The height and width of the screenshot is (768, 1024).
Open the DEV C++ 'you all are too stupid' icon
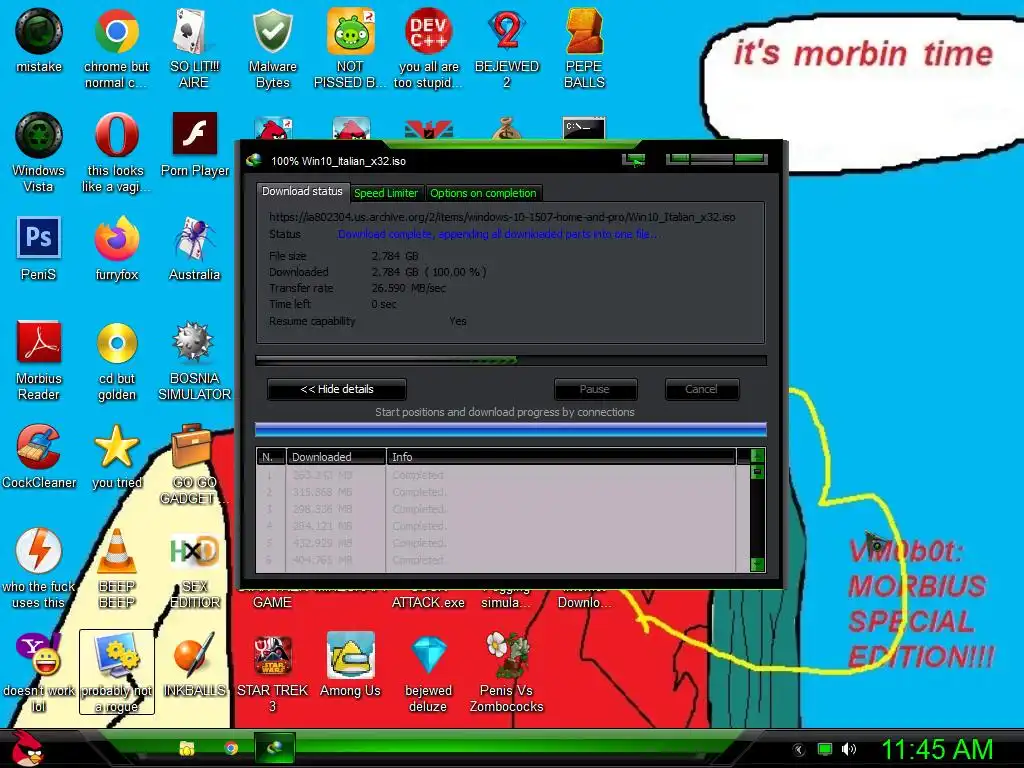pyautogui.click(x=428, y=49)
